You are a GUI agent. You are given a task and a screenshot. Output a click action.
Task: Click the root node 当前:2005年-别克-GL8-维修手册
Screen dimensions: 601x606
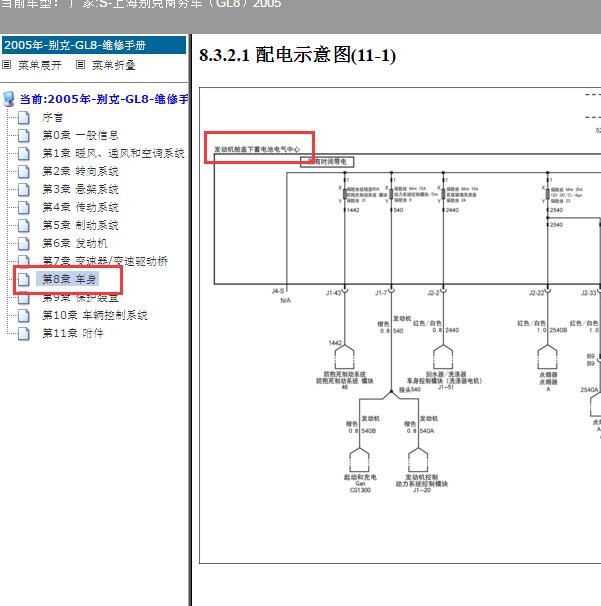click(104, 99)
